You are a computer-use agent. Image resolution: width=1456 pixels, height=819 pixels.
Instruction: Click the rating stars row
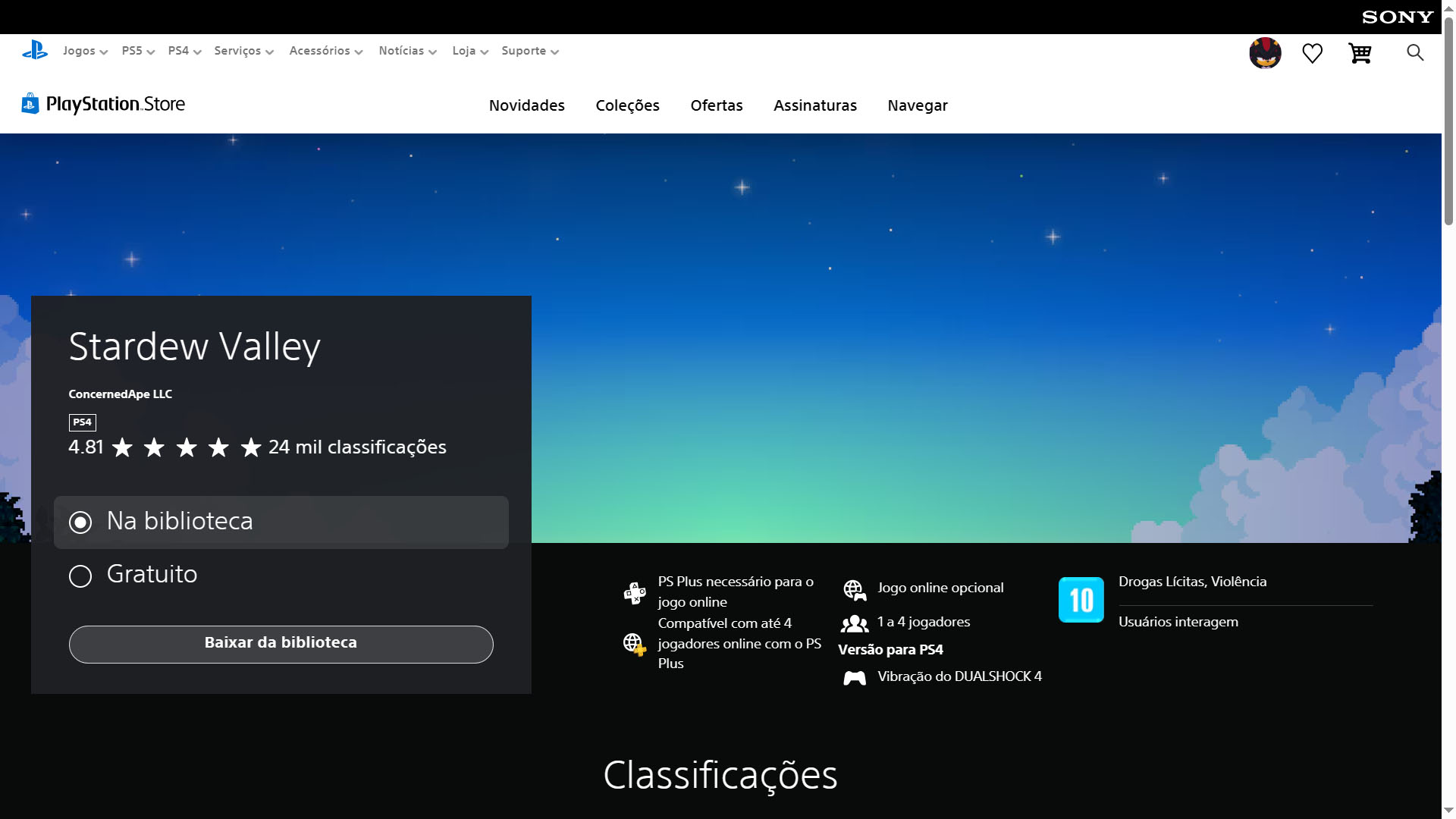click(187, 447)
